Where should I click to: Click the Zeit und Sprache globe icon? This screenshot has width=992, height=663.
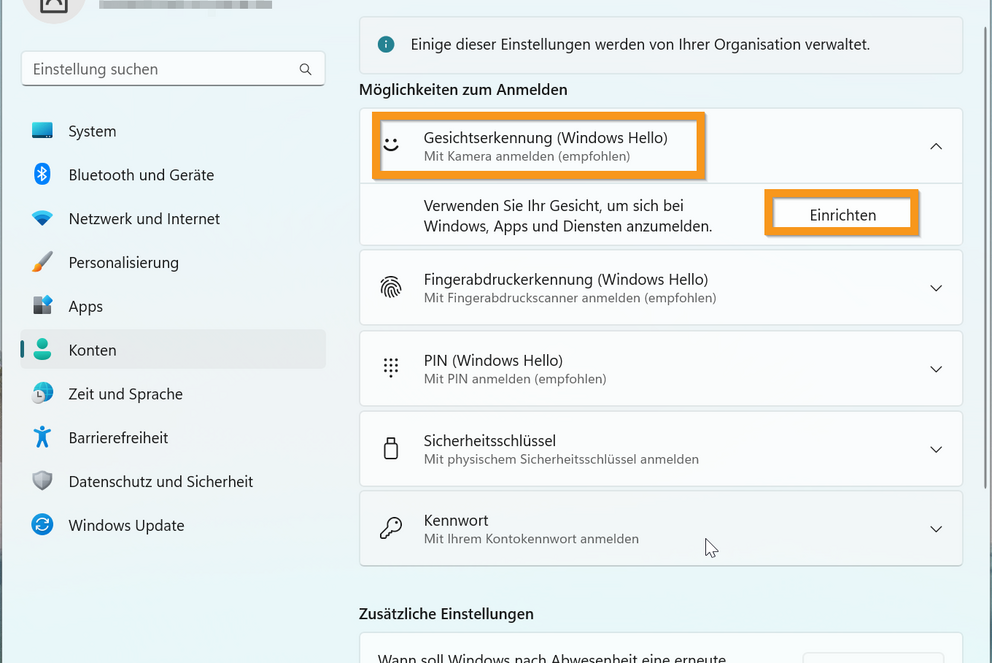42,394
